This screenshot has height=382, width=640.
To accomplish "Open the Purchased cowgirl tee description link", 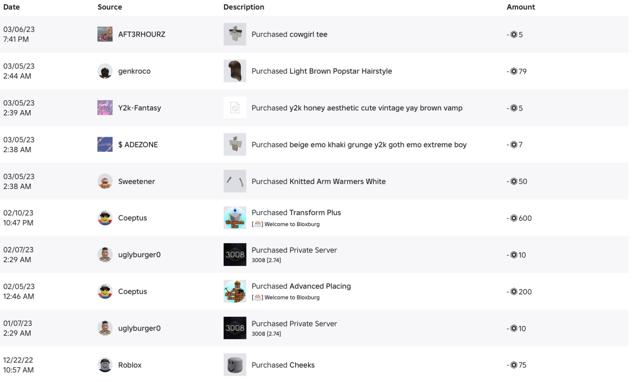I will pos(289,34).
